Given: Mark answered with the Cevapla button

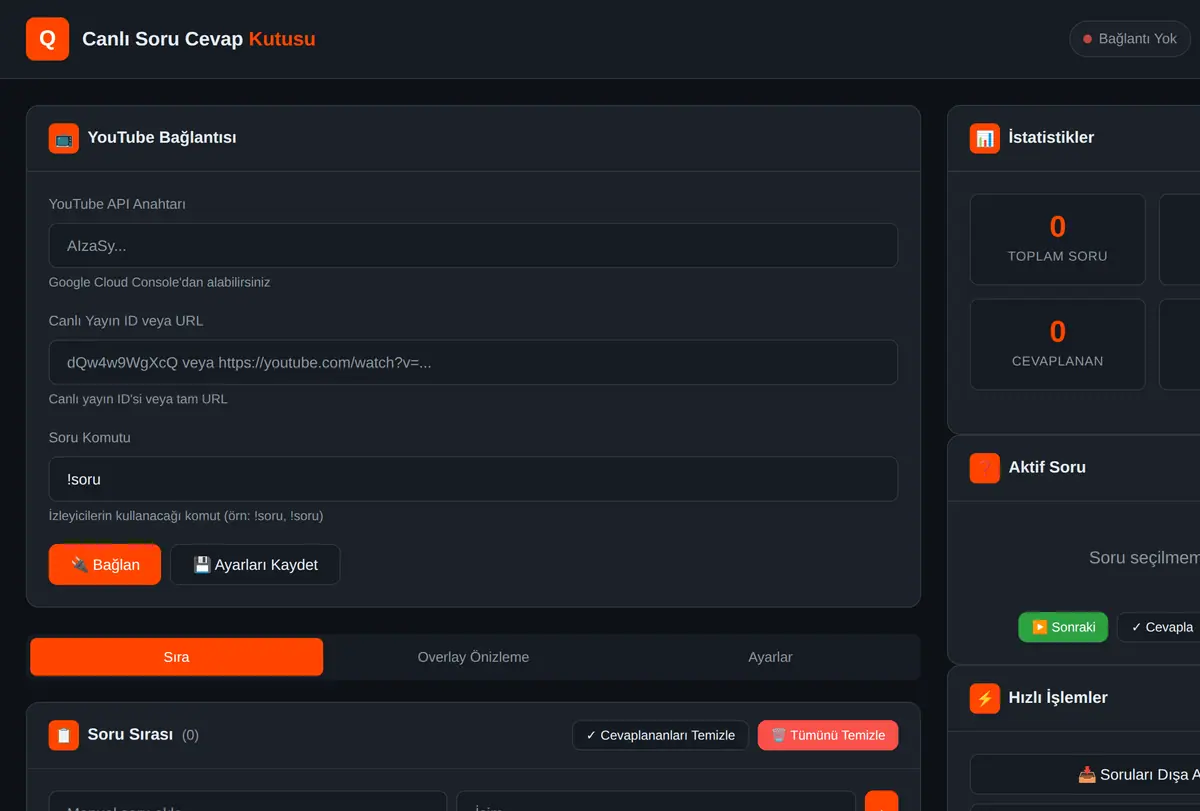Looking at the screenshot, I should (x=1160, y=627).
